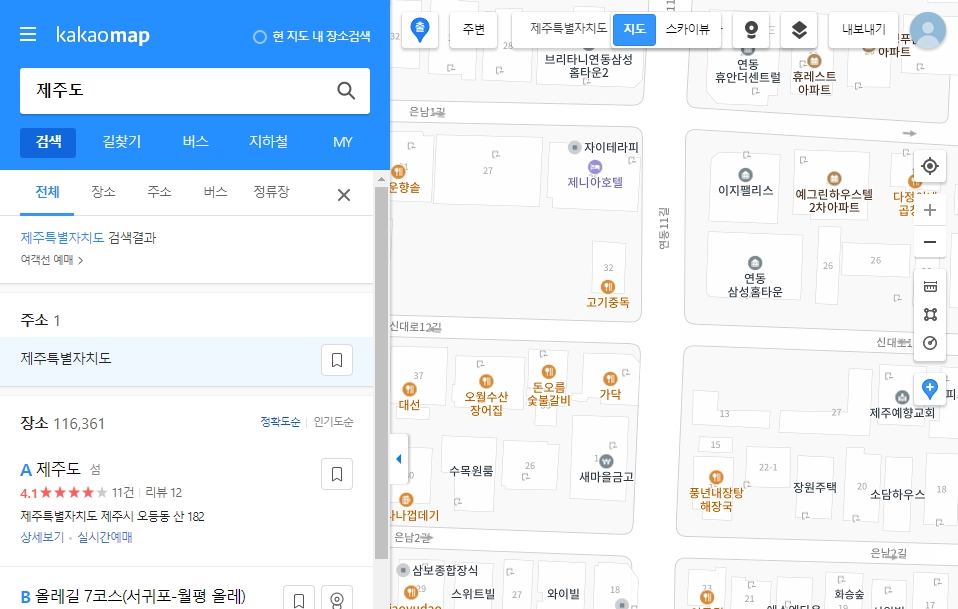Select the 검색 tab
The image size is (958, 609).
click(x=48, y=142)
